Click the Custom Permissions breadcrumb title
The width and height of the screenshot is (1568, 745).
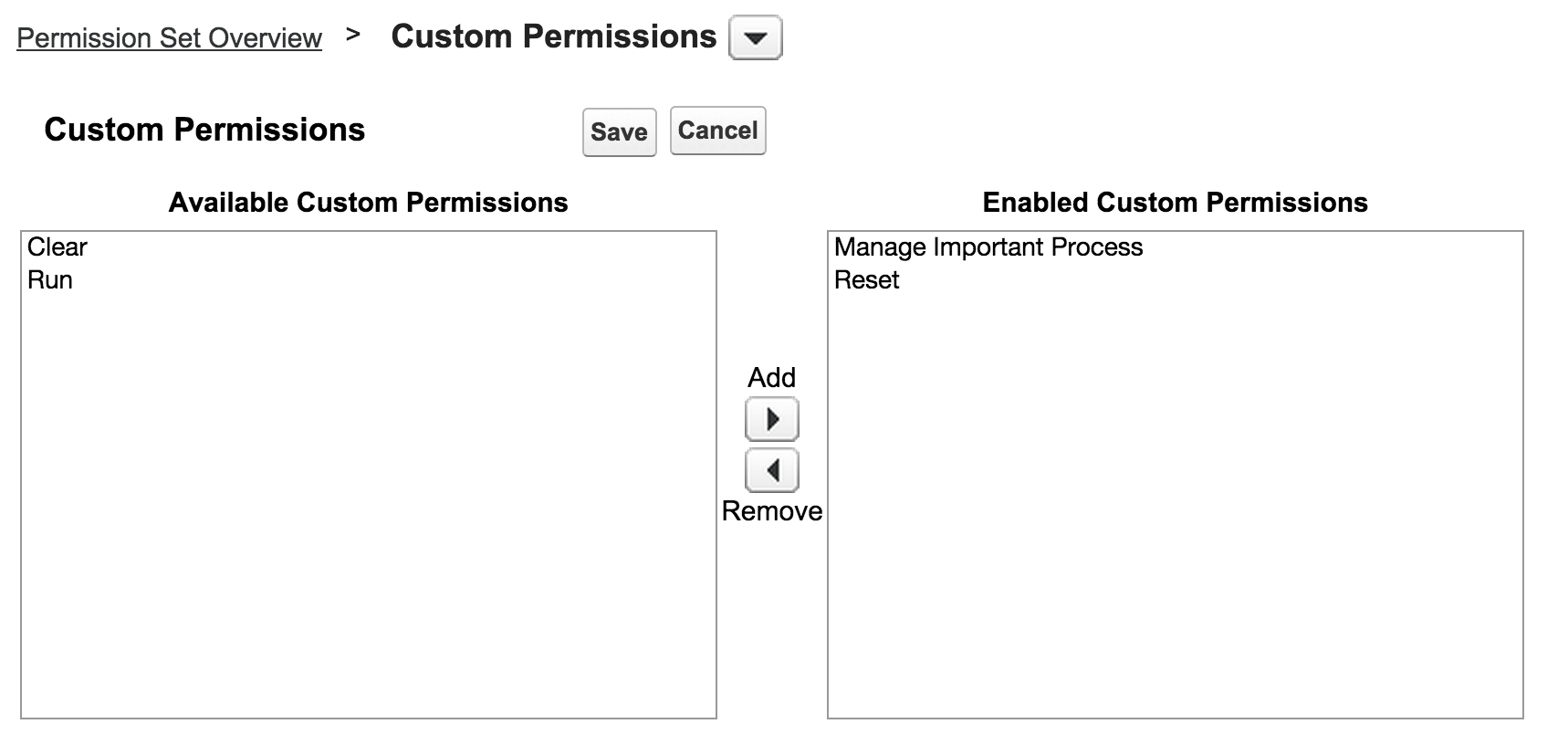[553, 37]
